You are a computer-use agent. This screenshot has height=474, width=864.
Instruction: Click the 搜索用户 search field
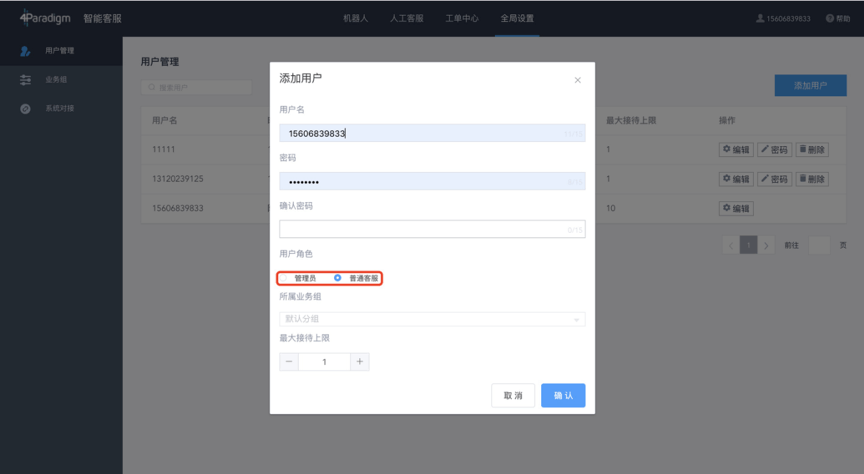[197, 87]
